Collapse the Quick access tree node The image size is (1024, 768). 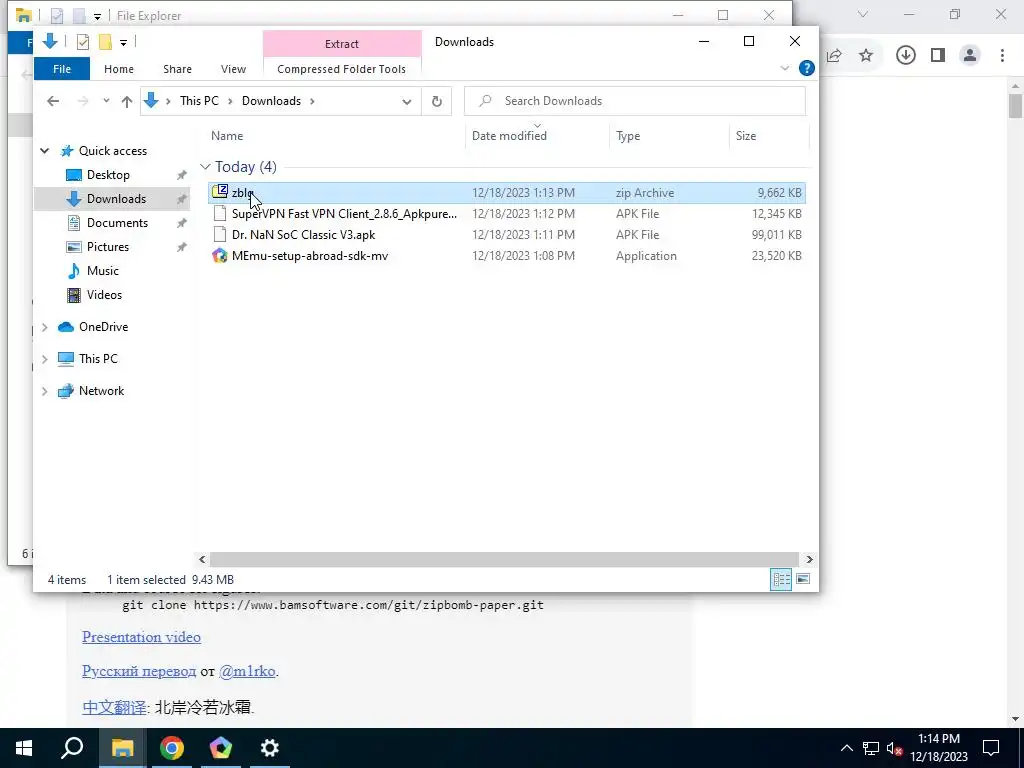click(44, 151)
